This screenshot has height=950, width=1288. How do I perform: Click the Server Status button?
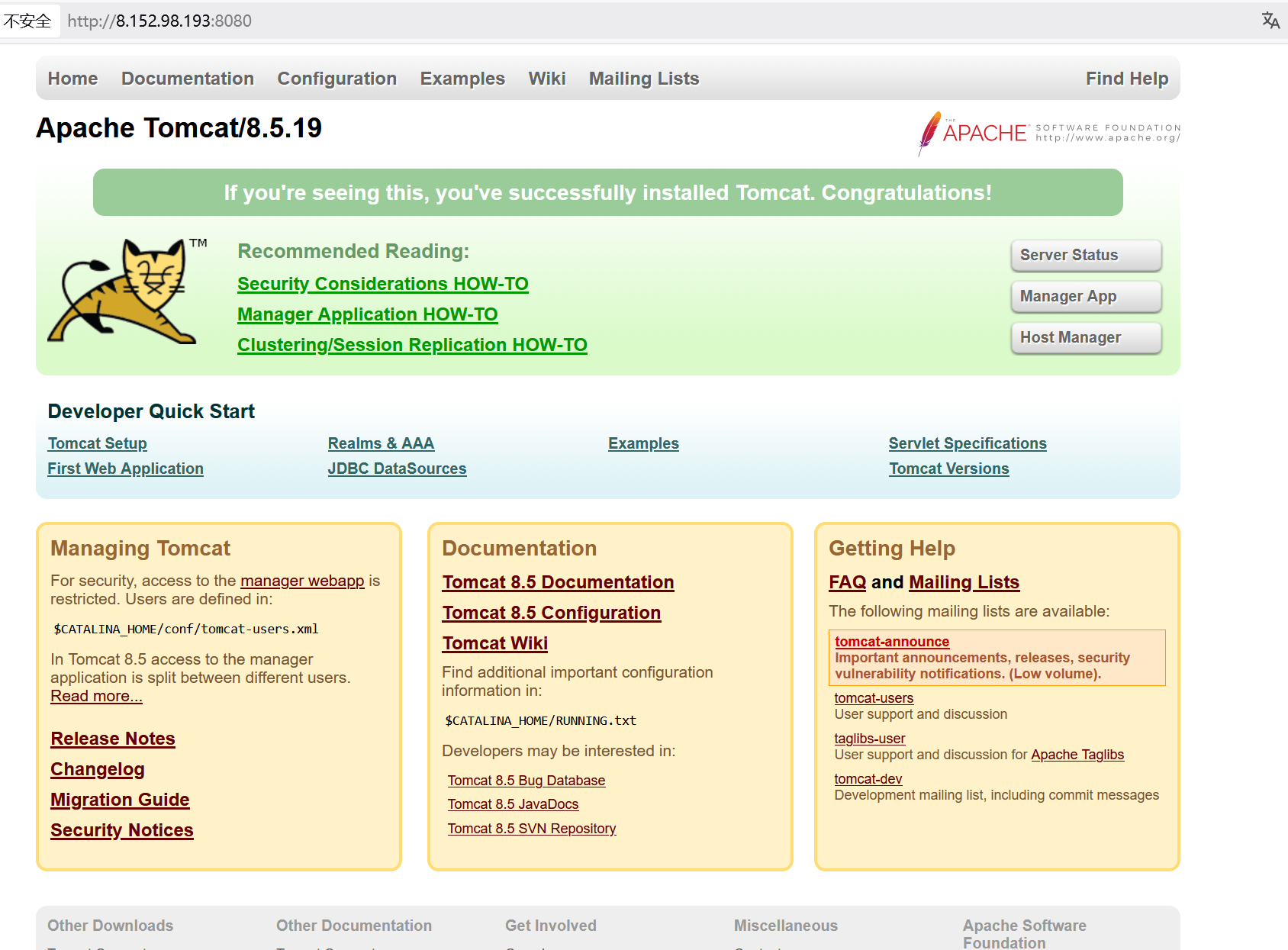tap(1086, 255)
